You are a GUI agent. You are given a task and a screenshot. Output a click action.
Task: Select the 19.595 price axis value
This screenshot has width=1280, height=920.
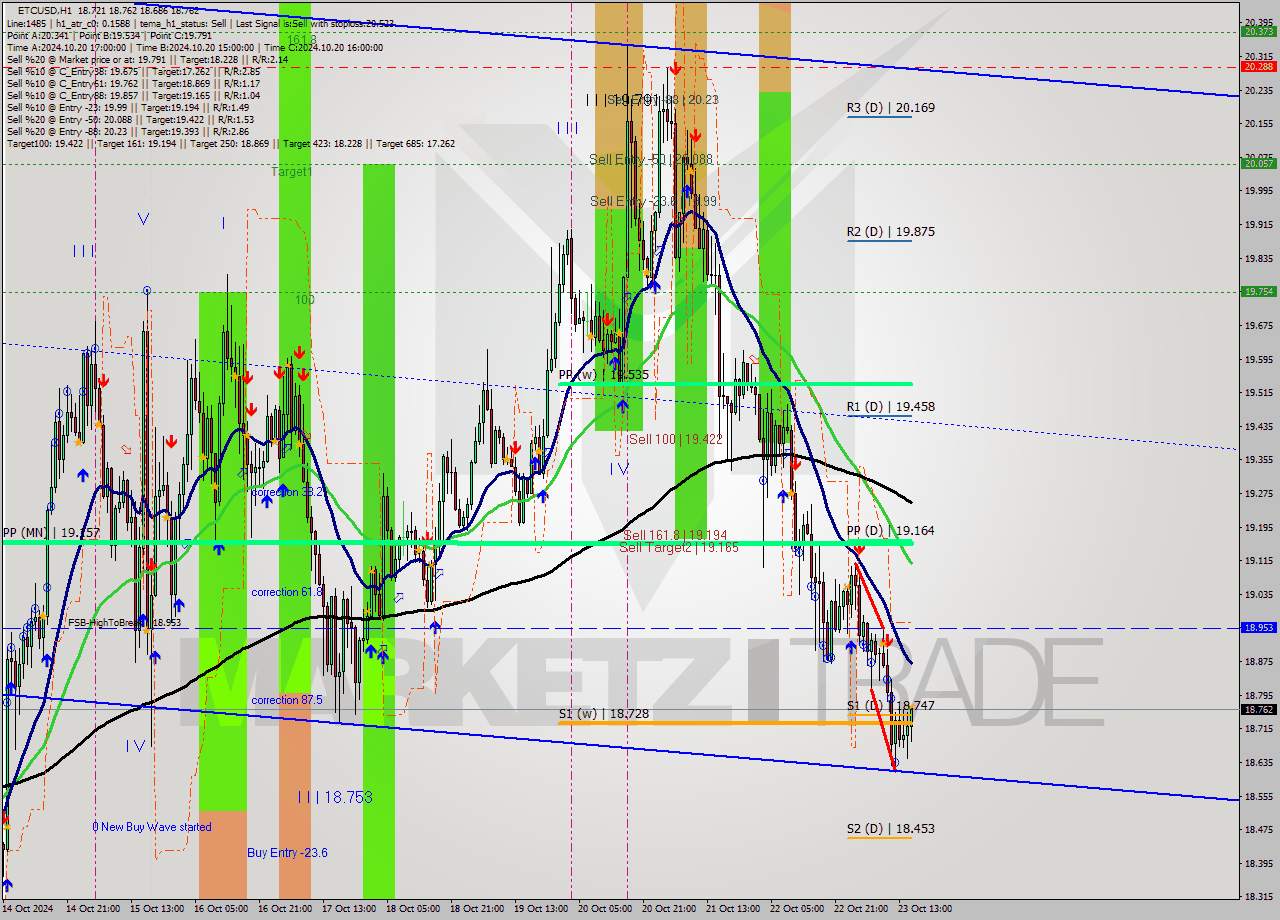(x=1258, y=359)
